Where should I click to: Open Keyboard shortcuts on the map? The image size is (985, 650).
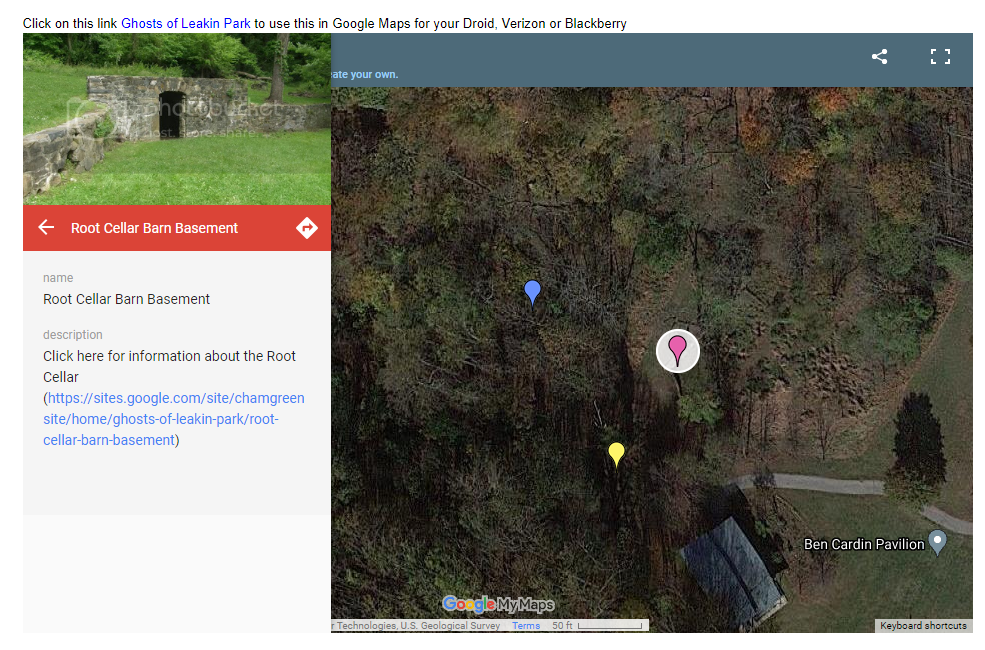[923, 626]
